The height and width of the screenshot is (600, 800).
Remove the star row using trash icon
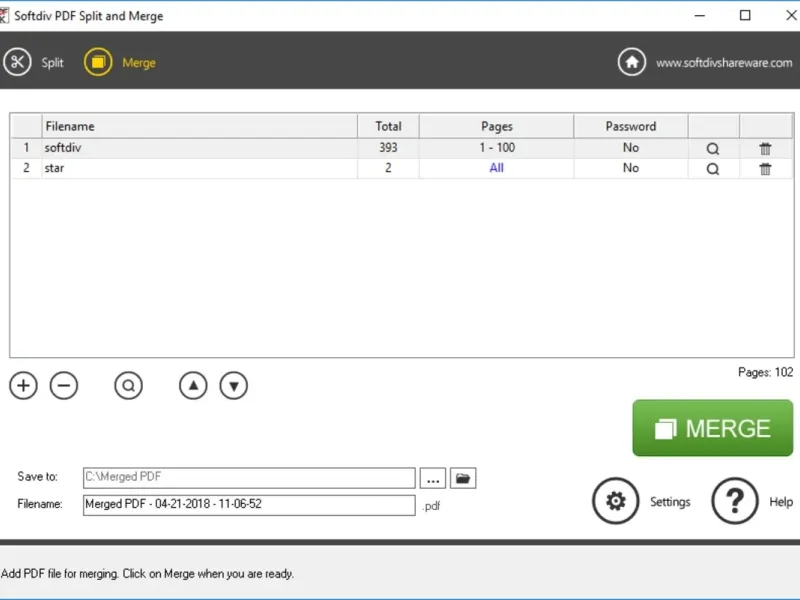(x=765, y=169)
